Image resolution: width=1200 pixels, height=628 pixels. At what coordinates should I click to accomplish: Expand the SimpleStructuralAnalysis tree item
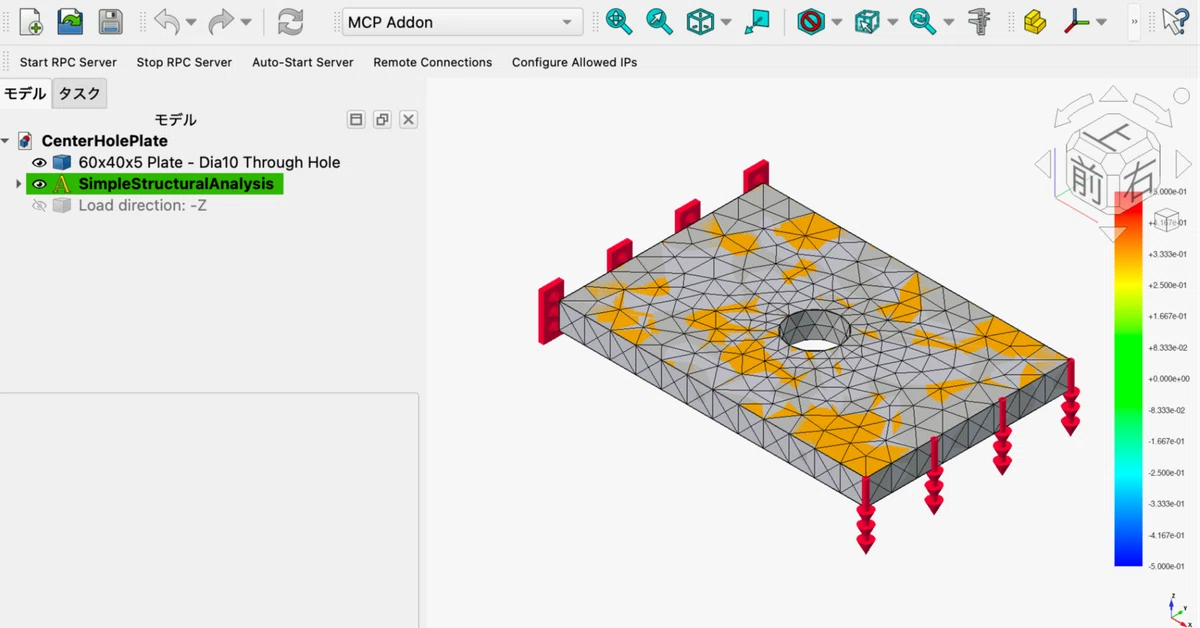pyautogui.click(x=18, y=184)
